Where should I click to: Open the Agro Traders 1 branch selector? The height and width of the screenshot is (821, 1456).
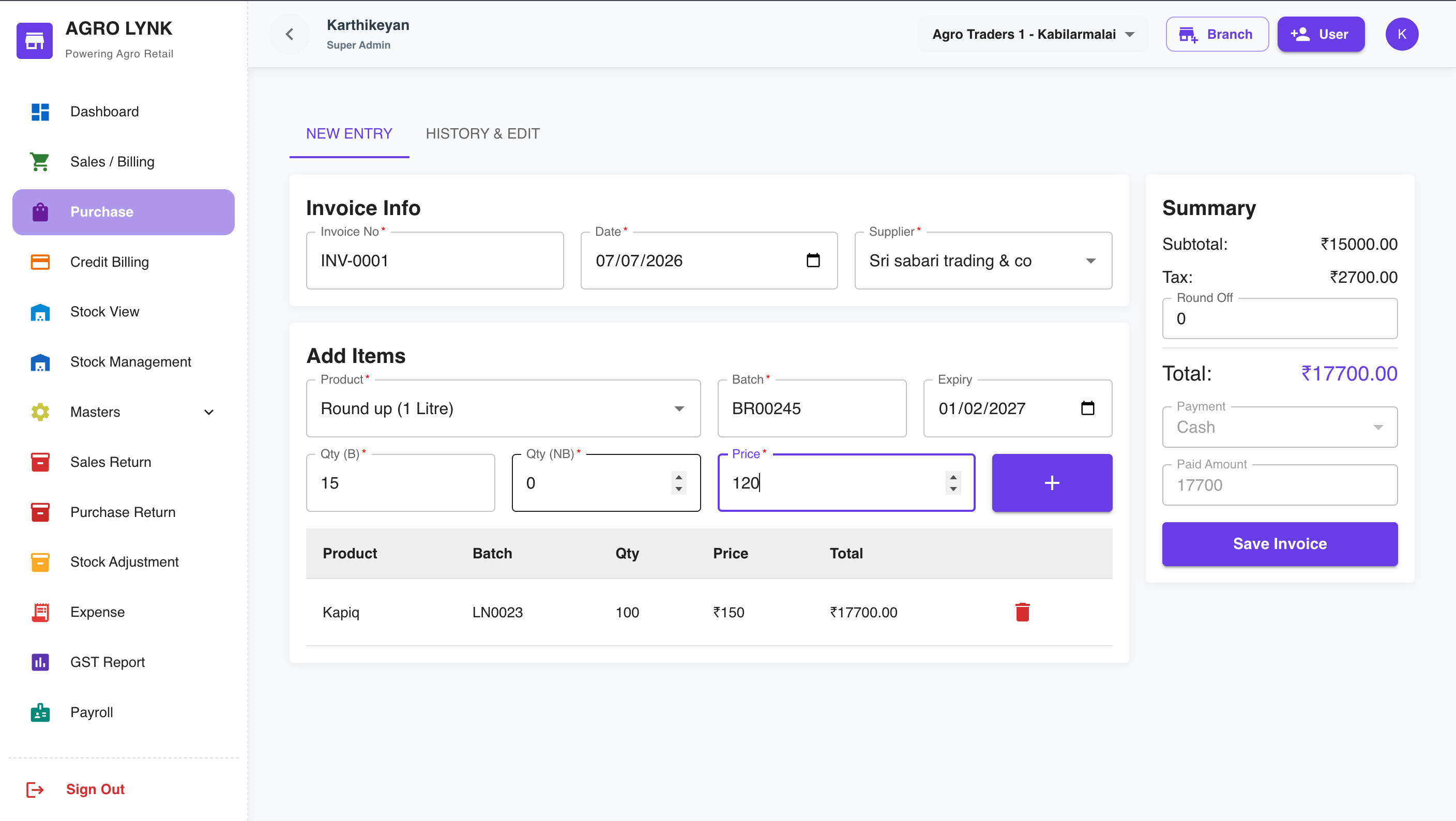1033,34
